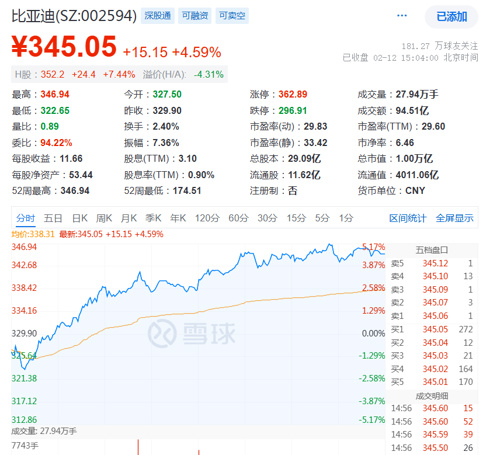This screenshot has width=500, height=455.
Task: Switch to the 日K chart tab
Action: tap(80, 218)
